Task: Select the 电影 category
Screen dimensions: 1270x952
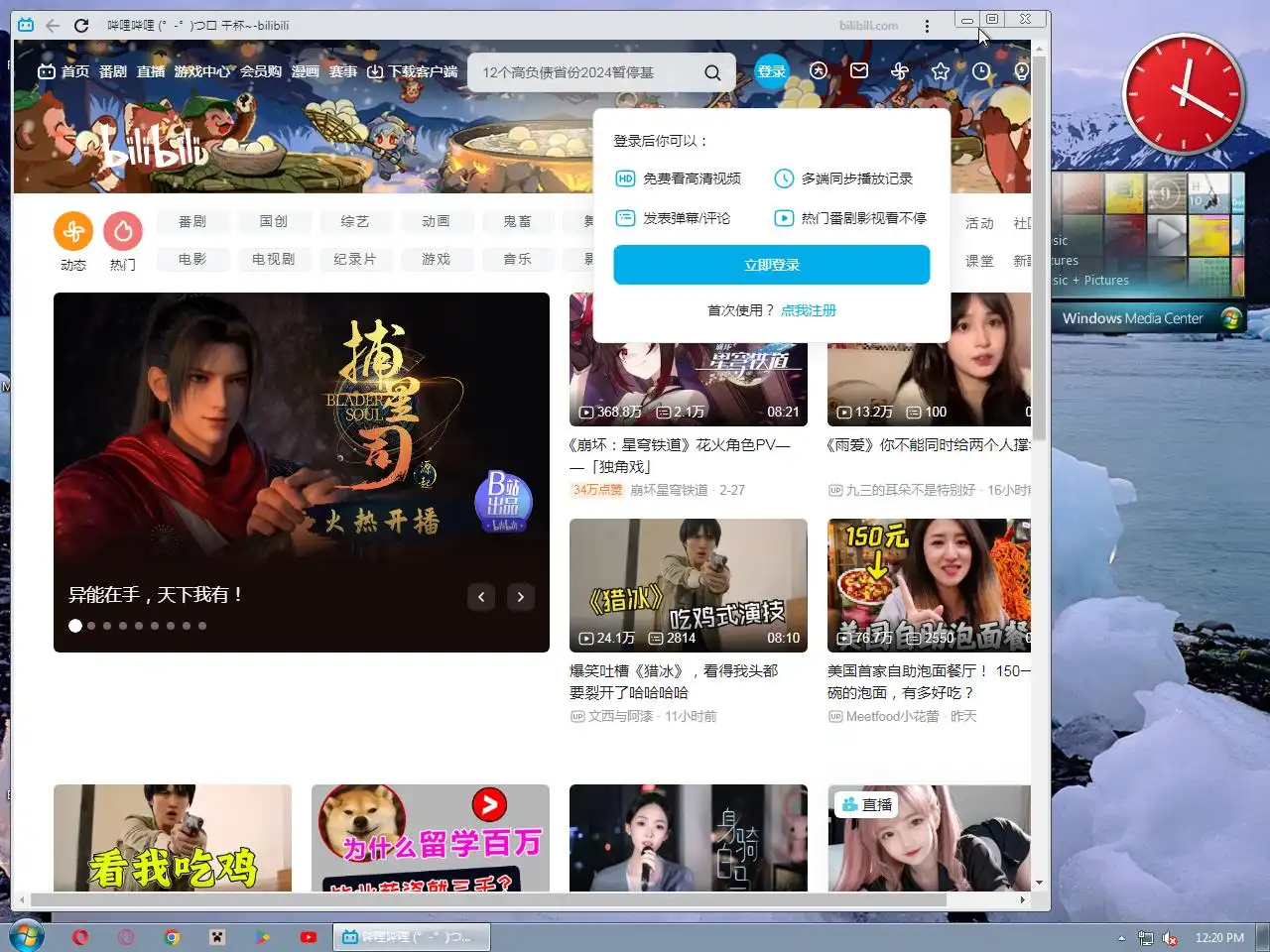Action: point(192,259)
